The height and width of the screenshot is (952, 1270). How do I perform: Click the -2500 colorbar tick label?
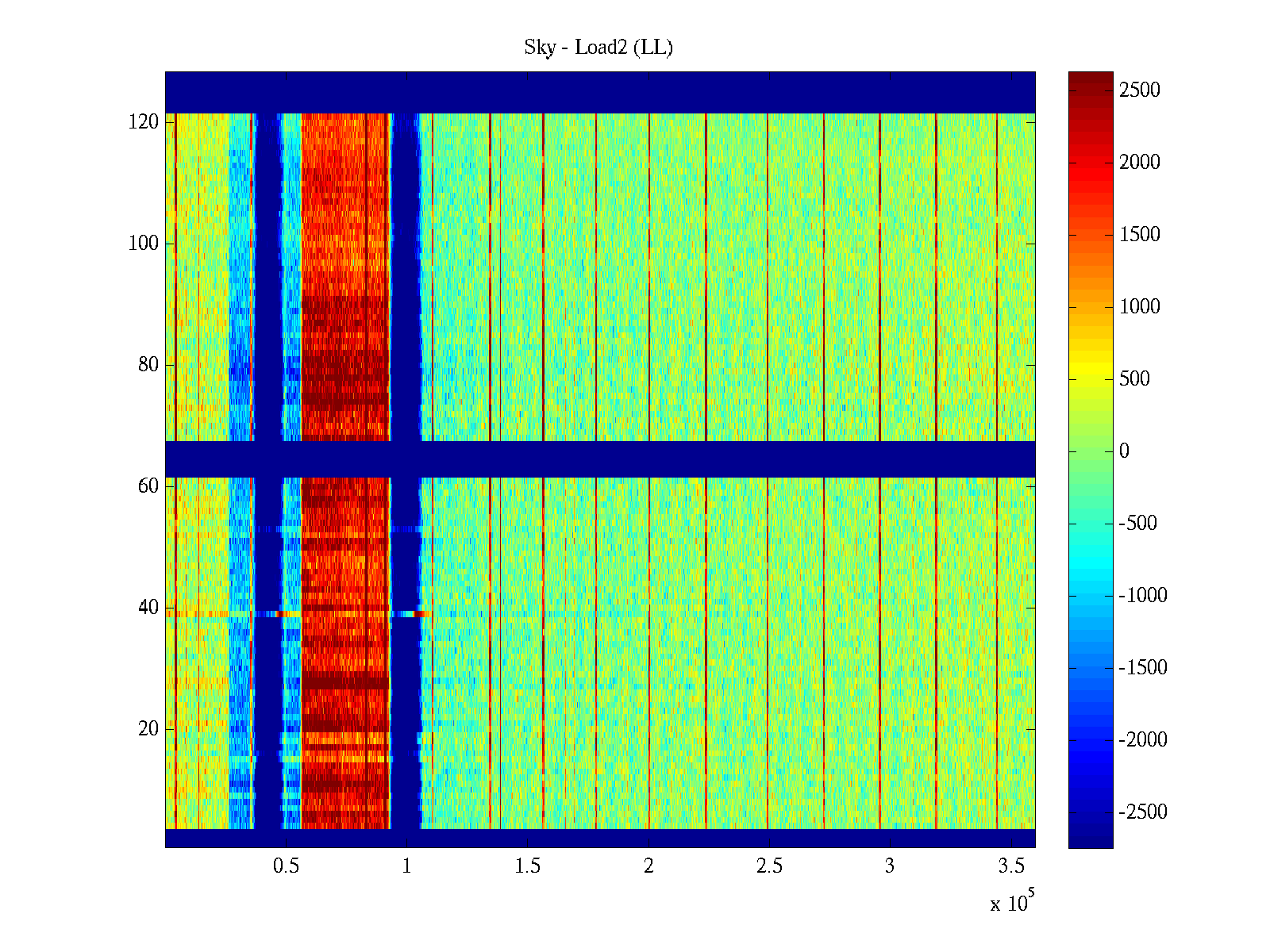pos(1142,812)
